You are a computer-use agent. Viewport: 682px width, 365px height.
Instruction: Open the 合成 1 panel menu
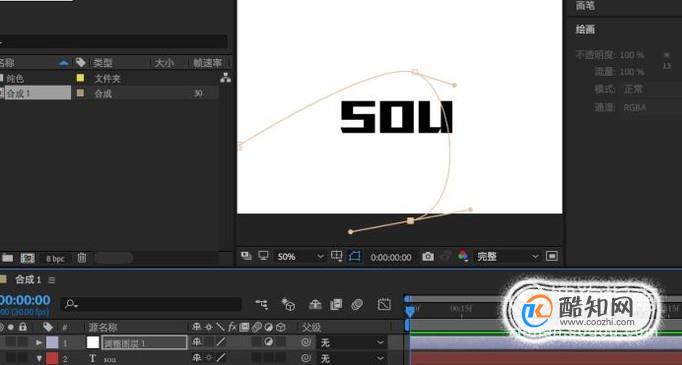[52, 280]
